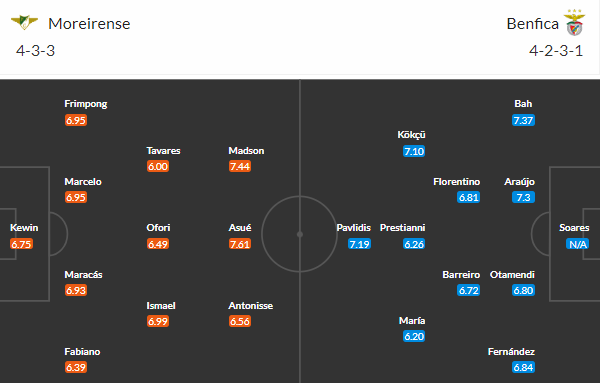
Task: Click Pavlidis' 7.19 rating badge
Action: tap(359, 244)
